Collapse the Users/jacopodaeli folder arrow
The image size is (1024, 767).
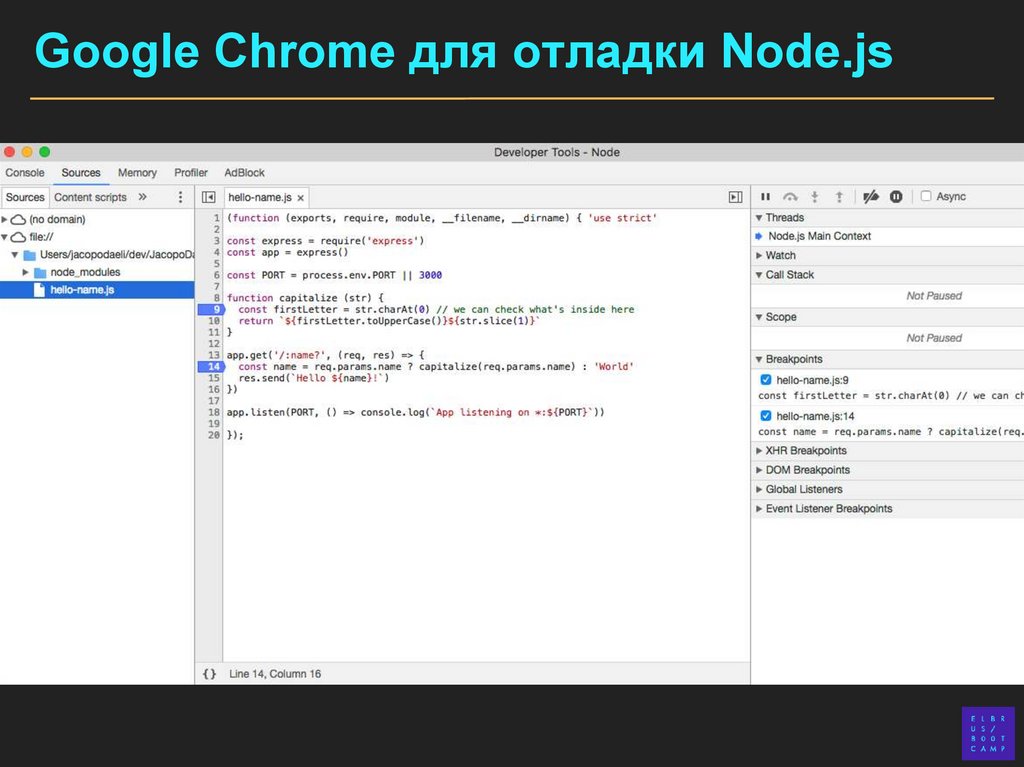pyautogui.click(x=15, y=255)
